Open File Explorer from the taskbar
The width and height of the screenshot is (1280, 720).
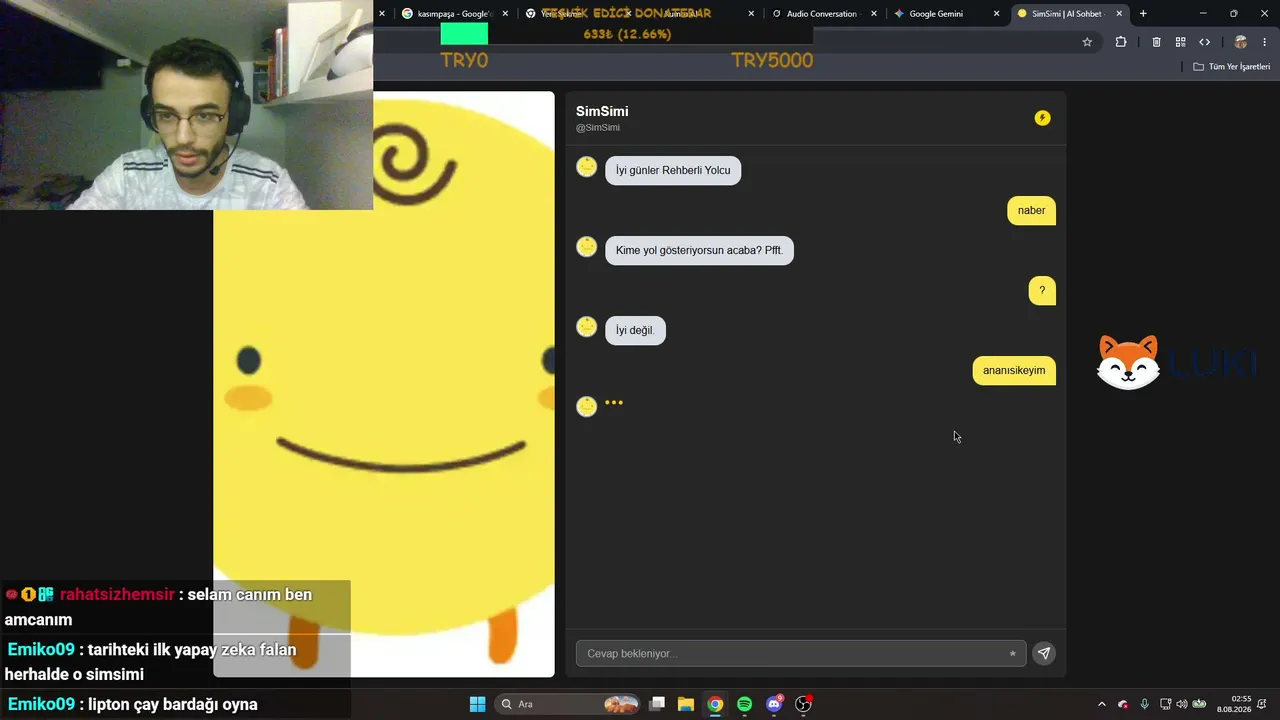686,704
